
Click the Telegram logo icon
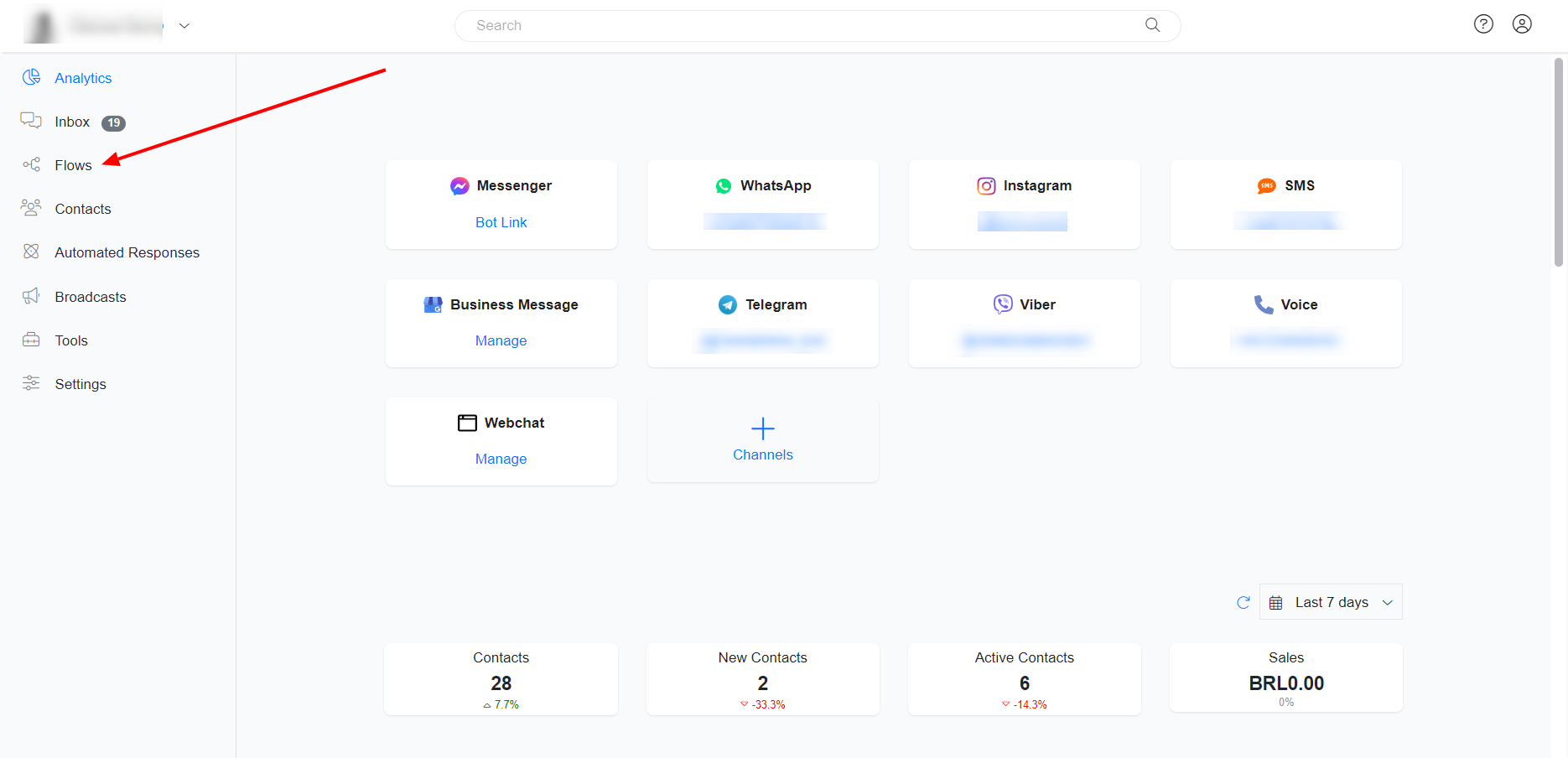click(x=728, y=304)
